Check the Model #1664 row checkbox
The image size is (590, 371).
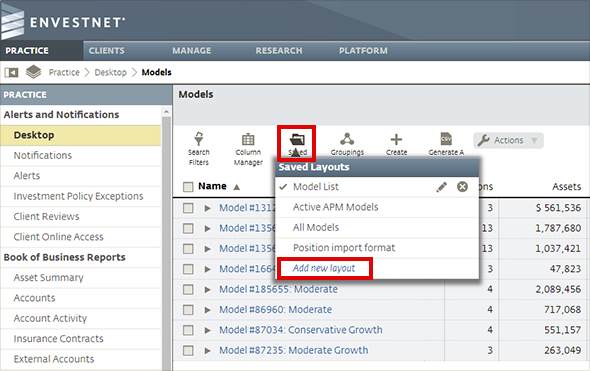(x=188, y=269)
